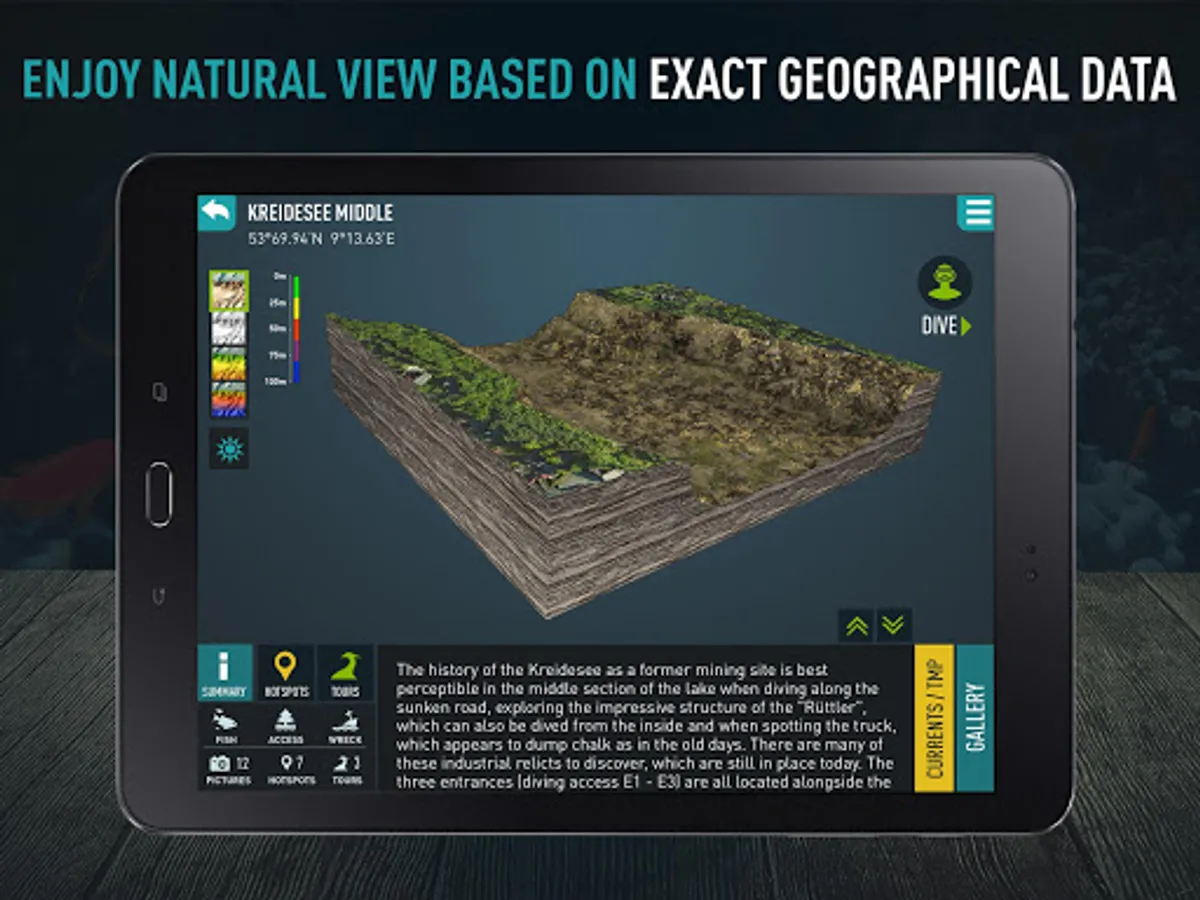Open the Tours tab
1200x900 pixels.
(x=347, y=673)
